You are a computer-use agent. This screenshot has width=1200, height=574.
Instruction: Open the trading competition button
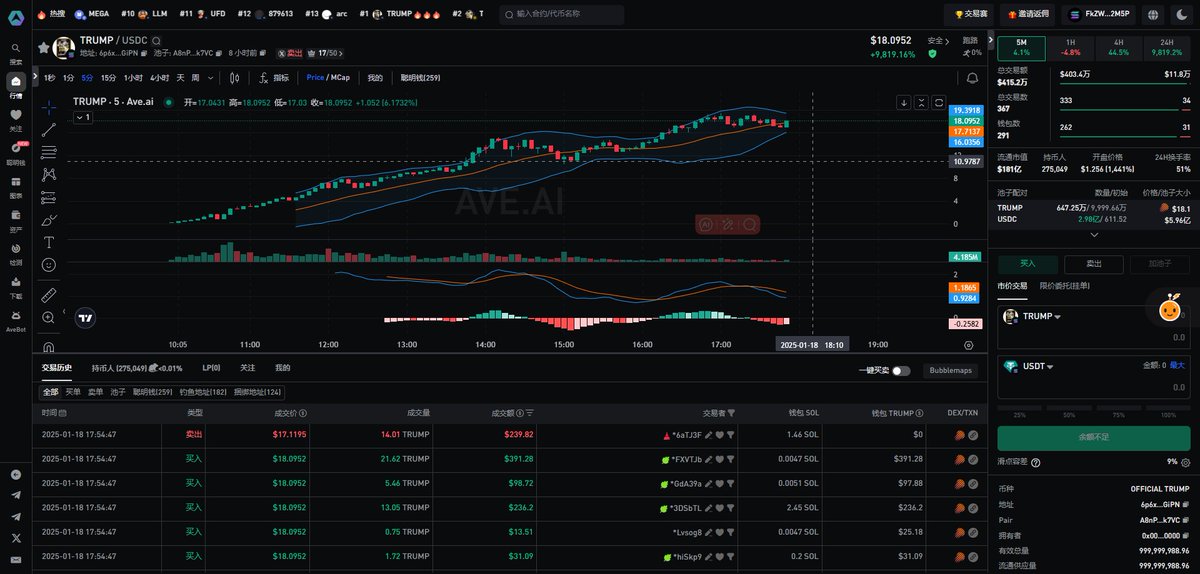coord(969,15)
